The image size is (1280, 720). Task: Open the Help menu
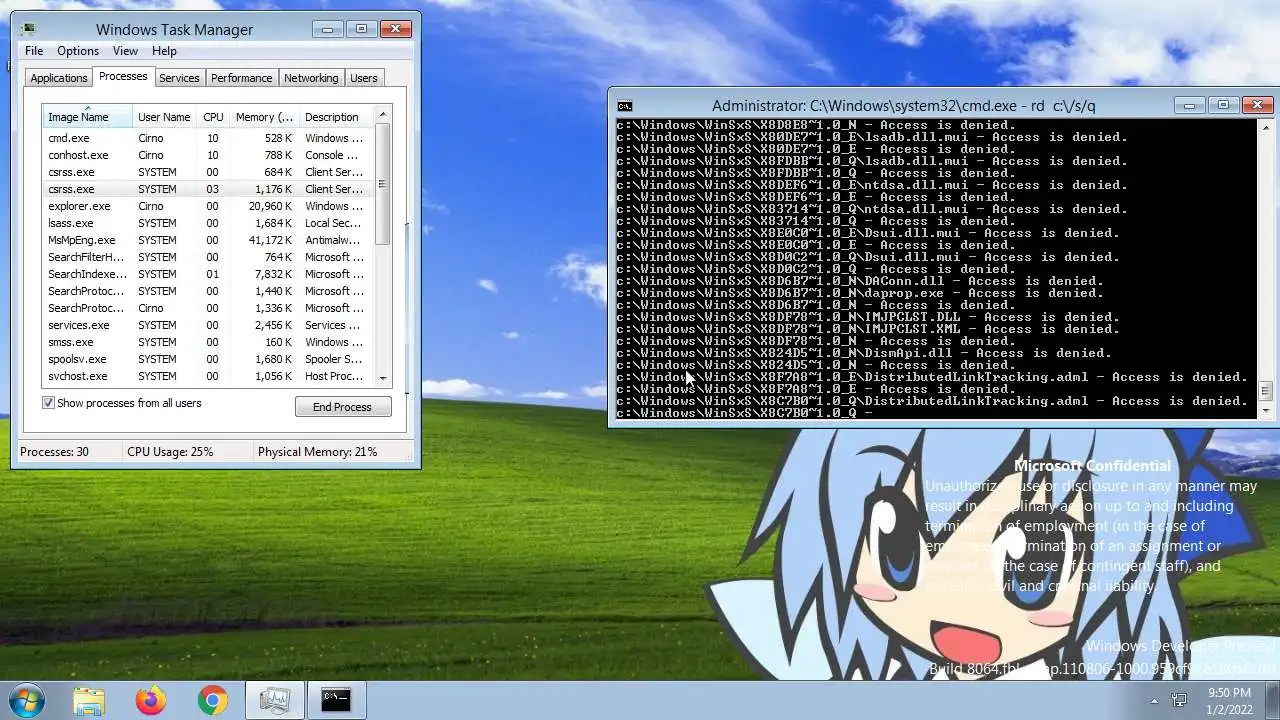164,51
